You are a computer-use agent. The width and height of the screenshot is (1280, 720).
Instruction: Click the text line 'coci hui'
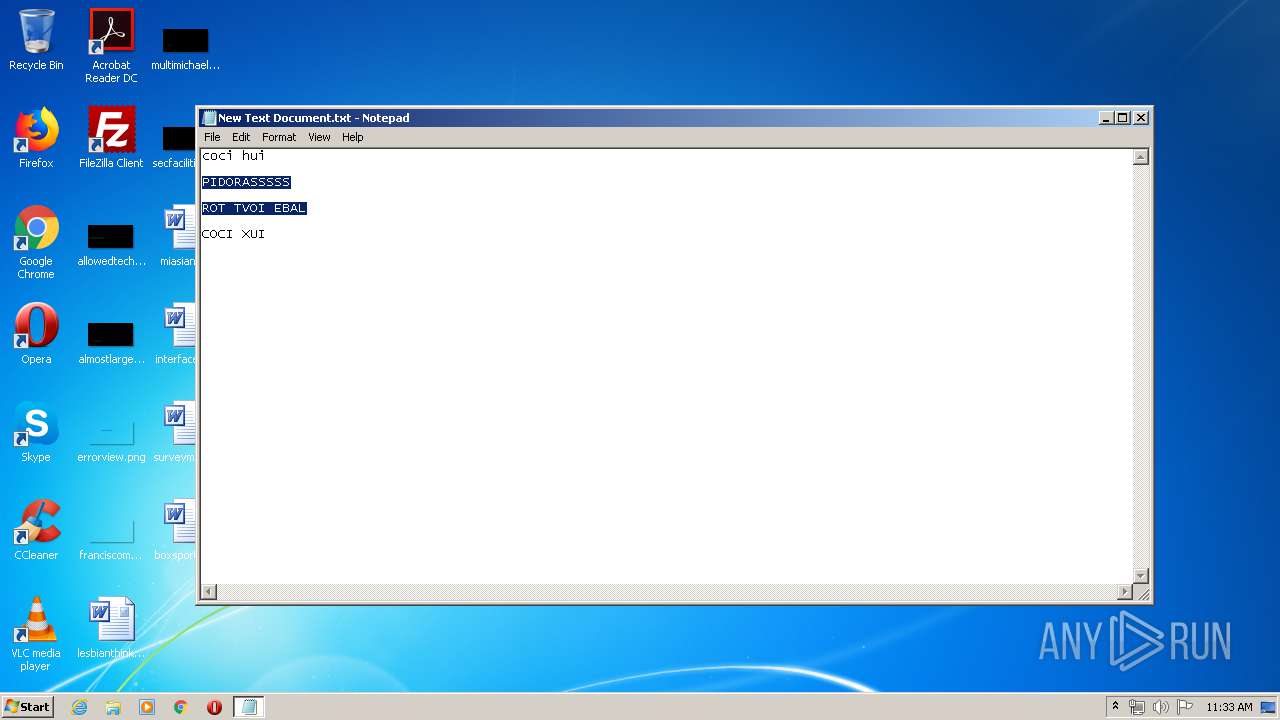pyautogui.click(x=233, y=156)
